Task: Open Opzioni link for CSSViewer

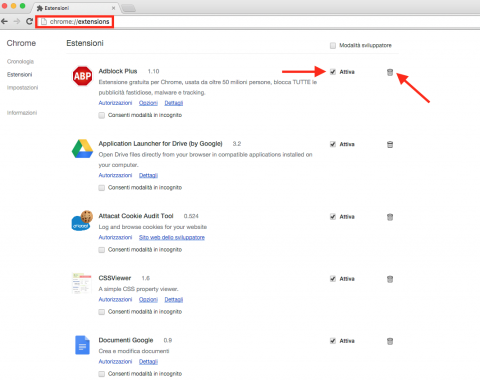Action: click(148, 299)
